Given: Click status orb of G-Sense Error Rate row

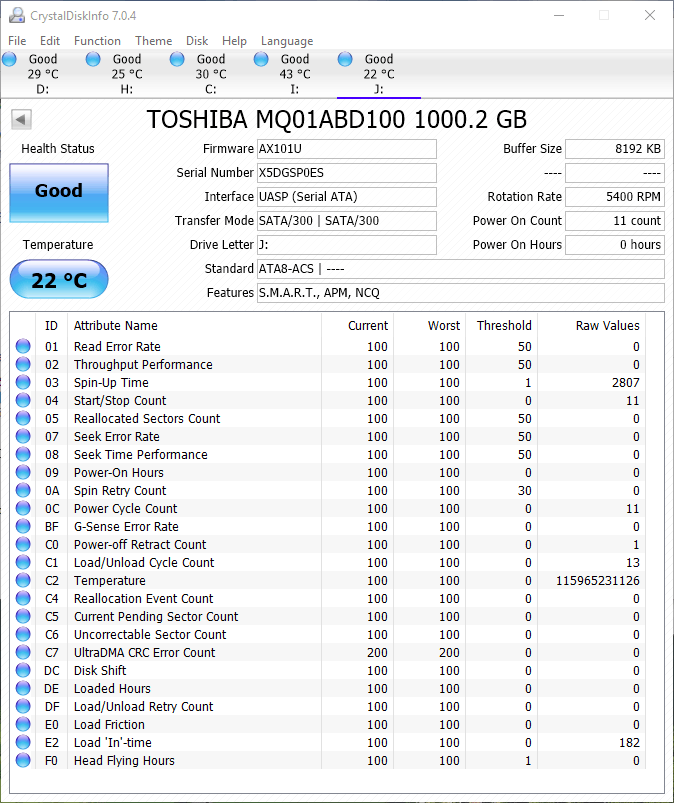Looking at the screenshot, I should point(23,526).
